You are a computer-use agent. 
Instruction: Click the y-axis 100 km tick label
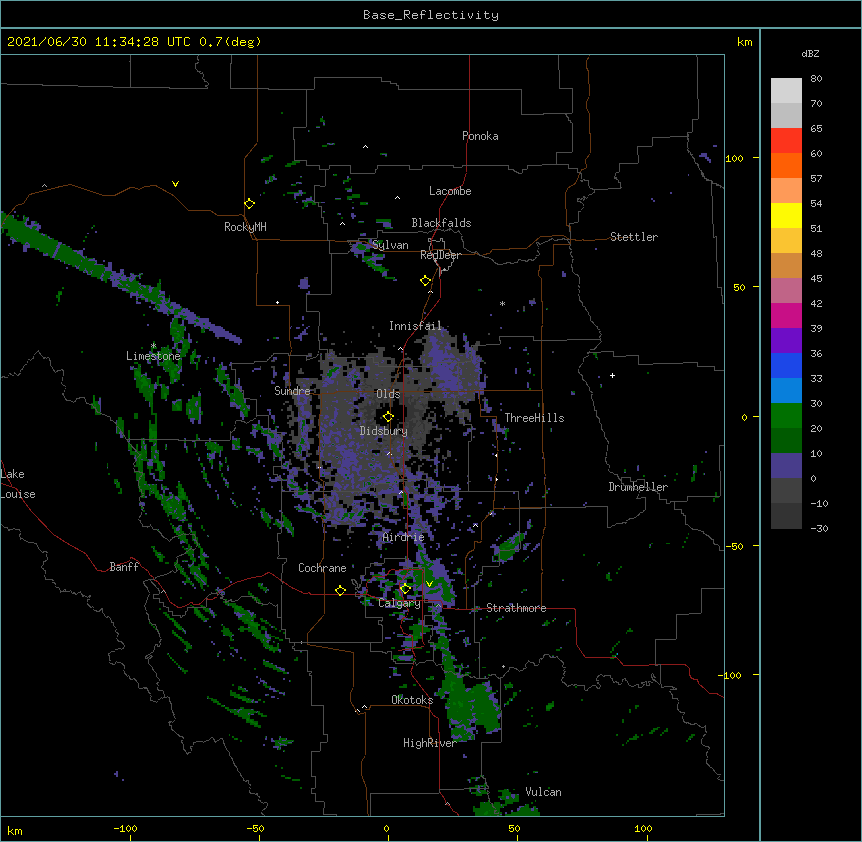click(734, 158)
